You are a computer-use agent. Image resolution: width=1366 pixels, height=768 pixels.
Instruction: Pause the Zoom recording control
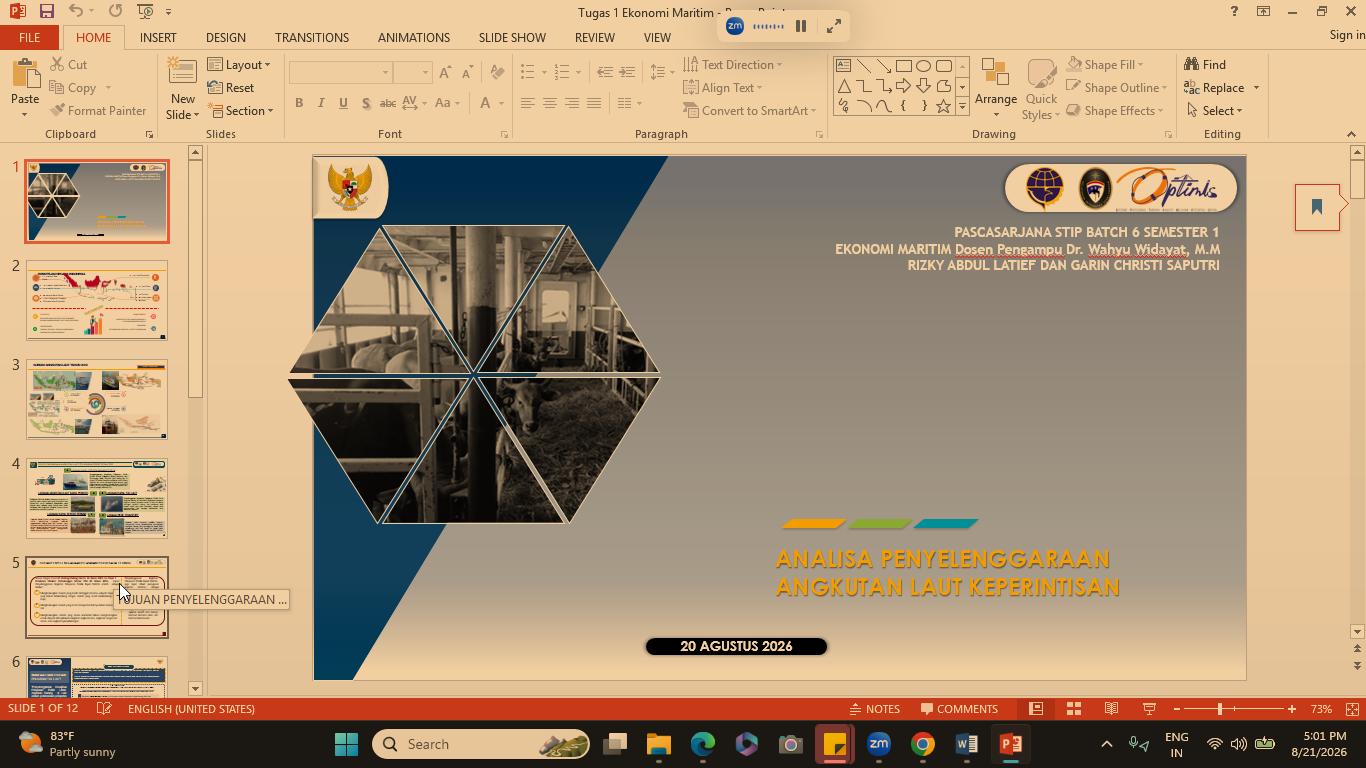[x=801, y=26]
